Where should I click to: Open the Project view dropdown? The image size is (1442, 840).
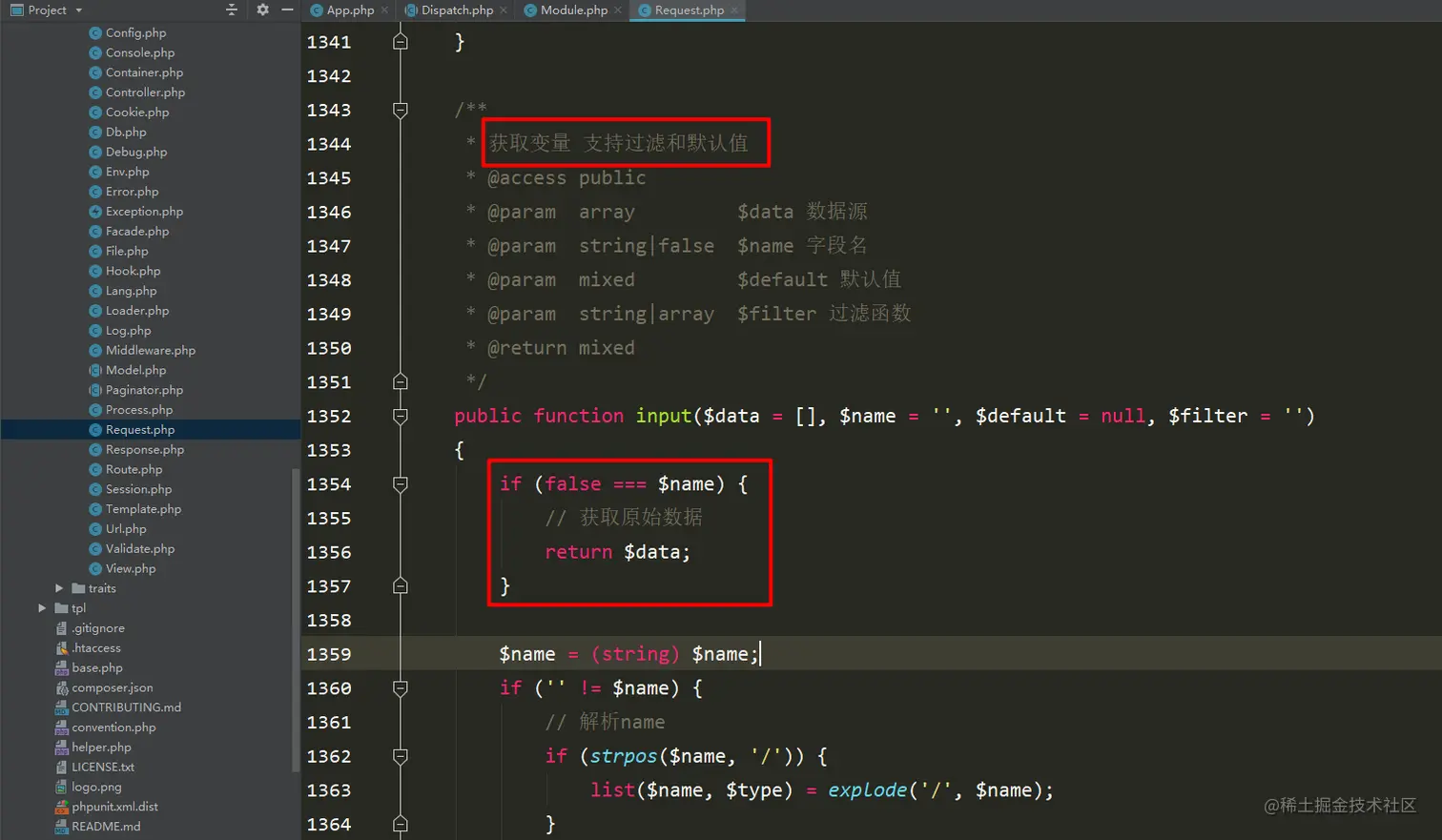coord(78,10)
